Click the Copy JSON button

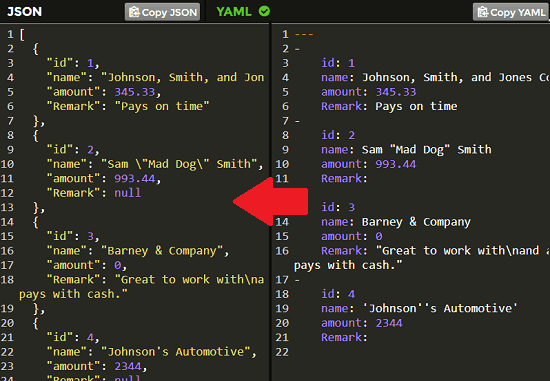[x=162, y=12]
